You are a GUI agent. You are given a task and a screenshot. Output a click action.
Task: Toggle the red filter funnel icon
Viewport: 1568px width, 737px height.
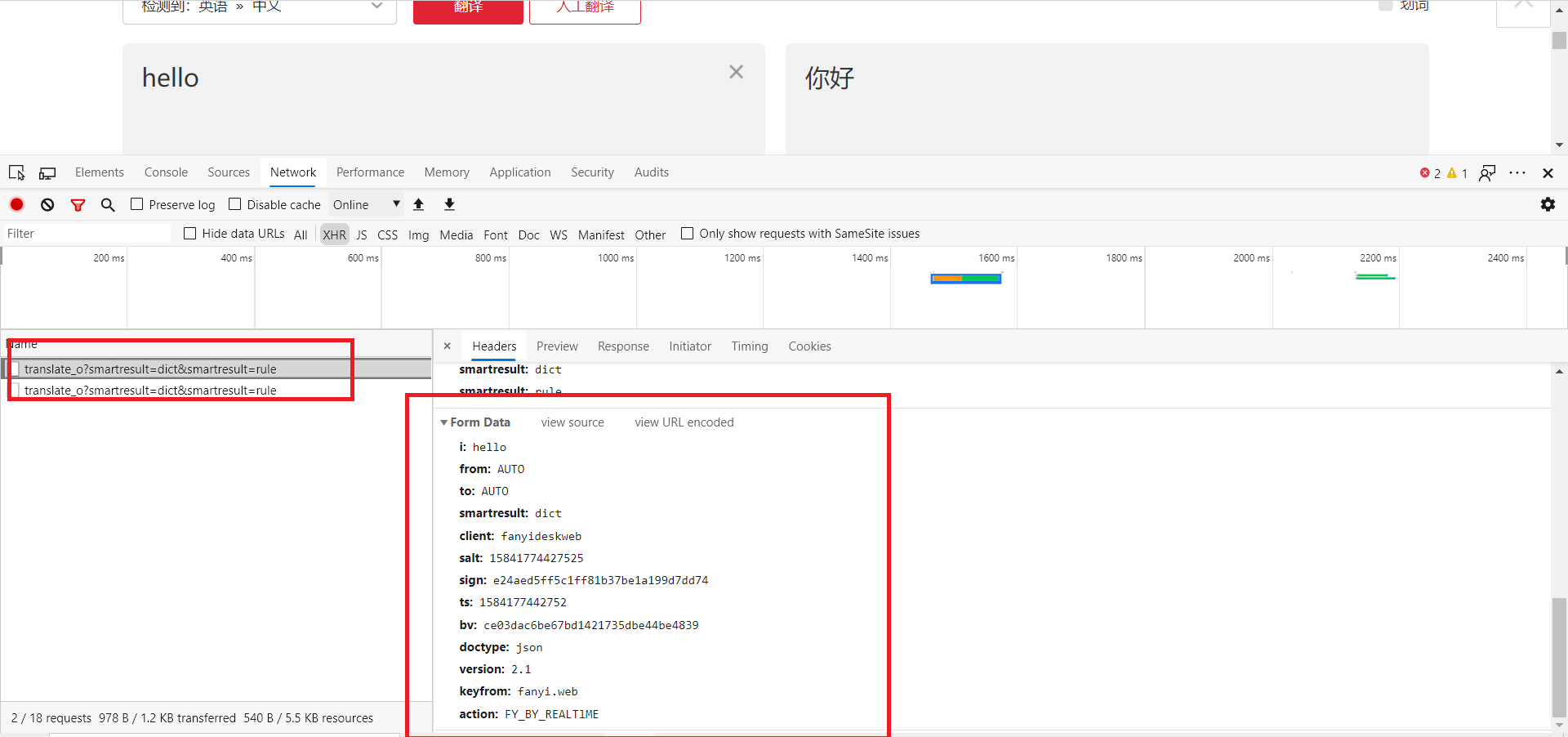point(78,205)
